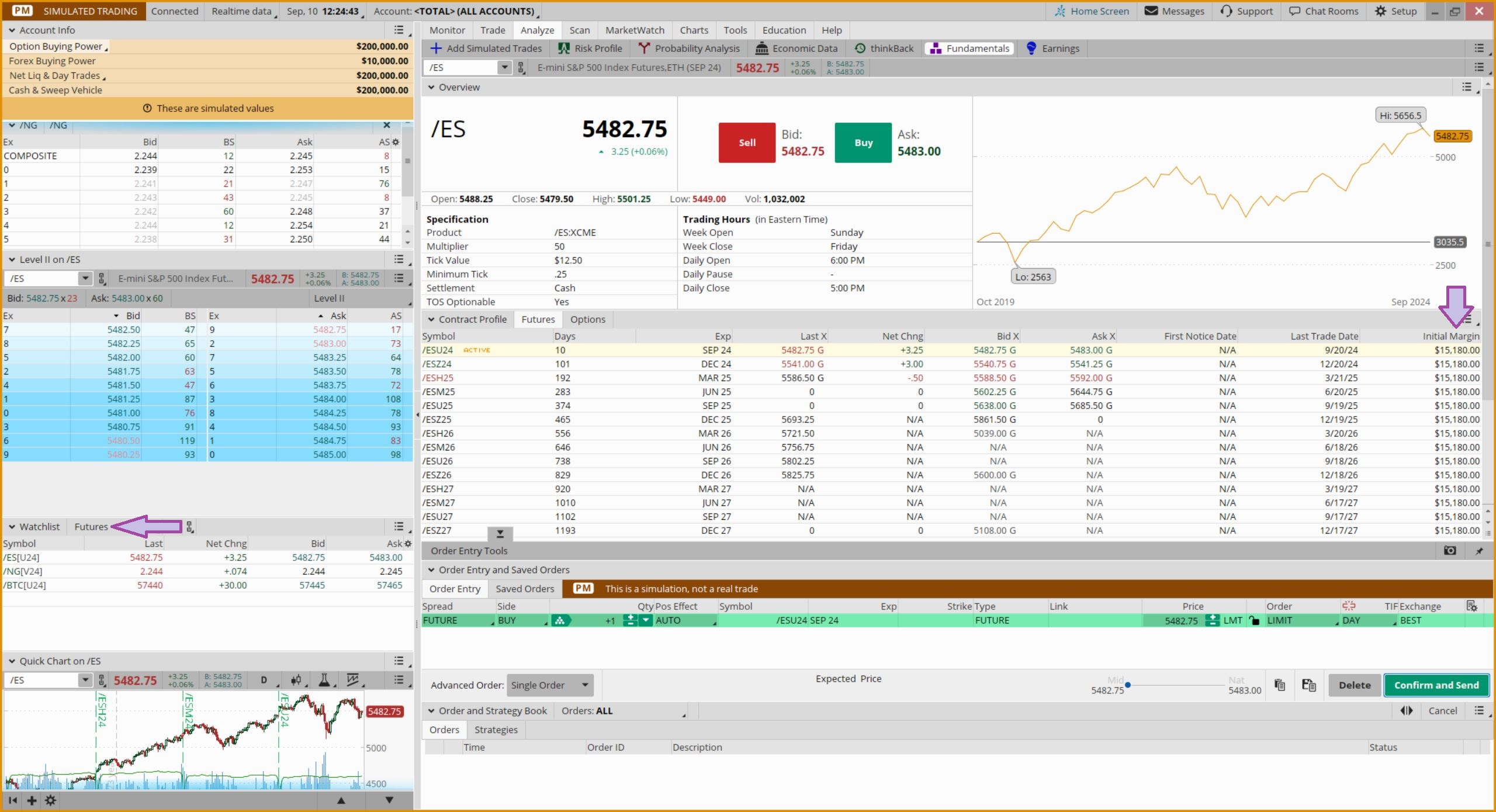Open Add Simulated Trades tool
Screen dimensions: 1496x812
click(486, 48)
